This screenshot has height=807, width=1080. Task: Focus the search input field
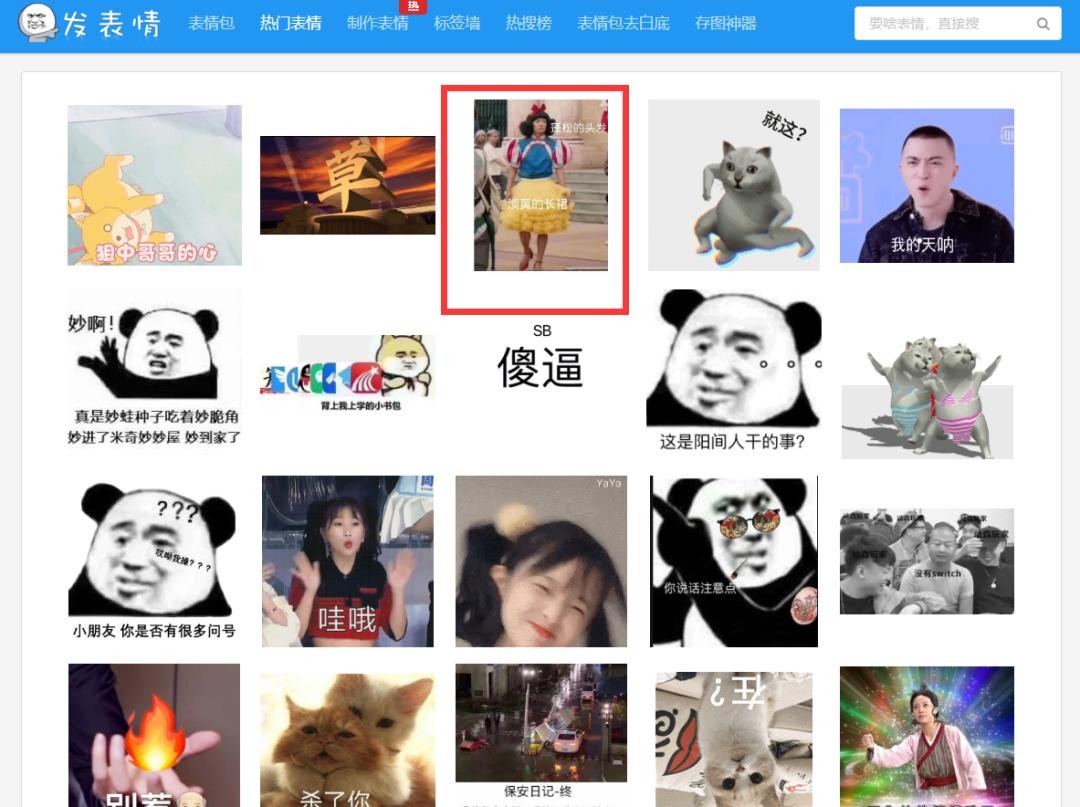pos(945,24)
